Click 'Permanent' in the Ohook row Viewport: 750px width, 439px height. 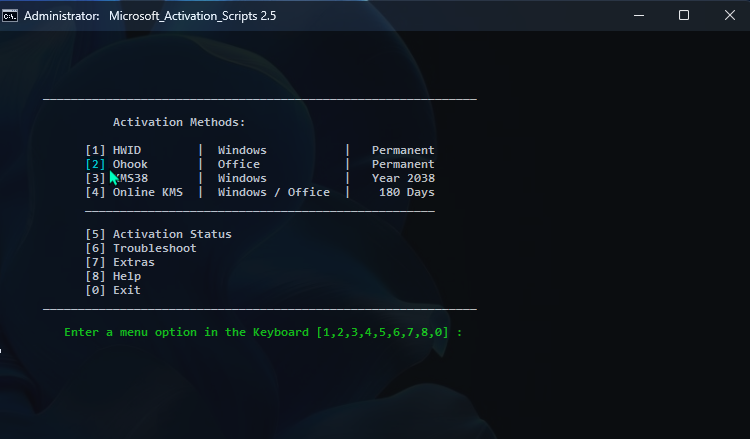[403, 164]
